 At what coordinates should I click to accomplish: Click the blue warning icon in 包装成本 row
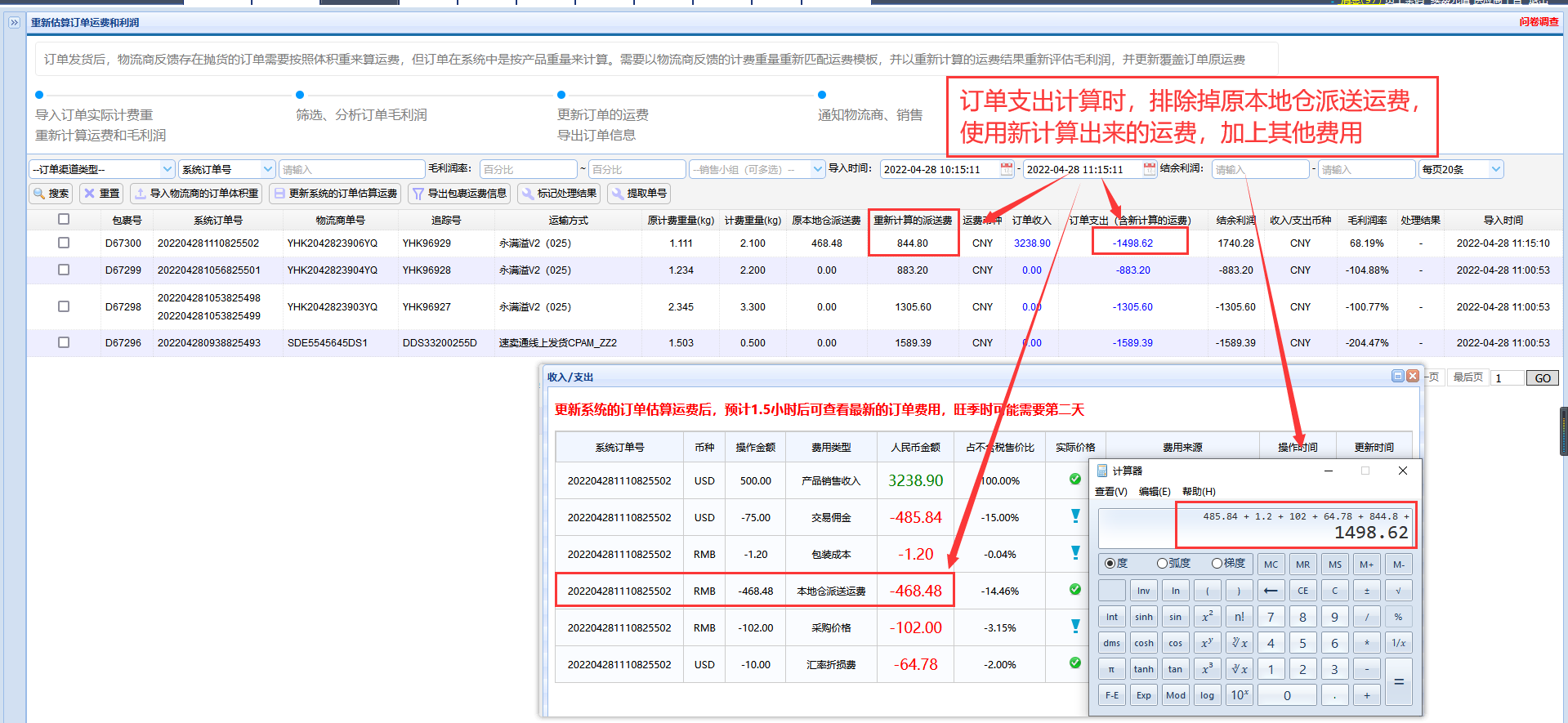tap(1075, 553)
